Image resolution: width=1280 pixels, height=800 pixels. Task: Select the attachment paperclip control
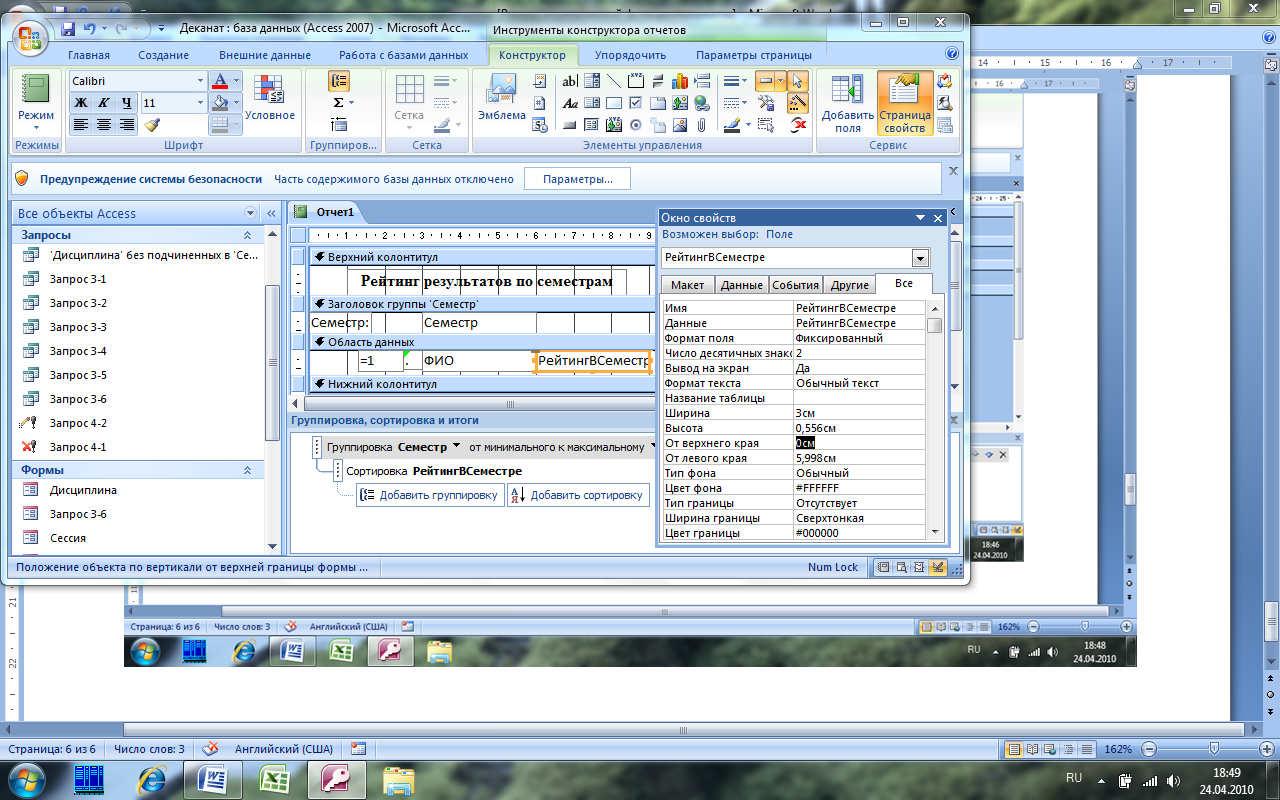702,125
